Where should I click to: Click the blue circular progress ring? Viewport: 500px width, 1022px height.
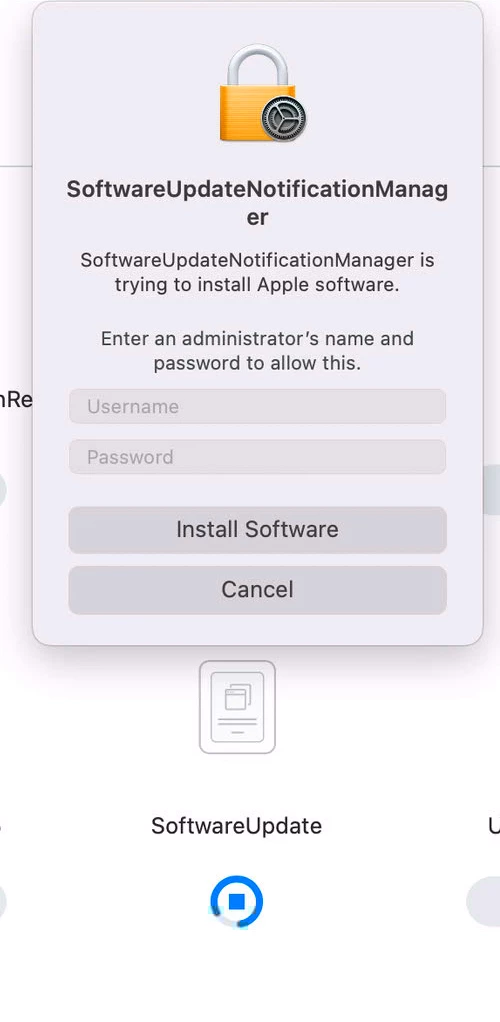point(237,901)
